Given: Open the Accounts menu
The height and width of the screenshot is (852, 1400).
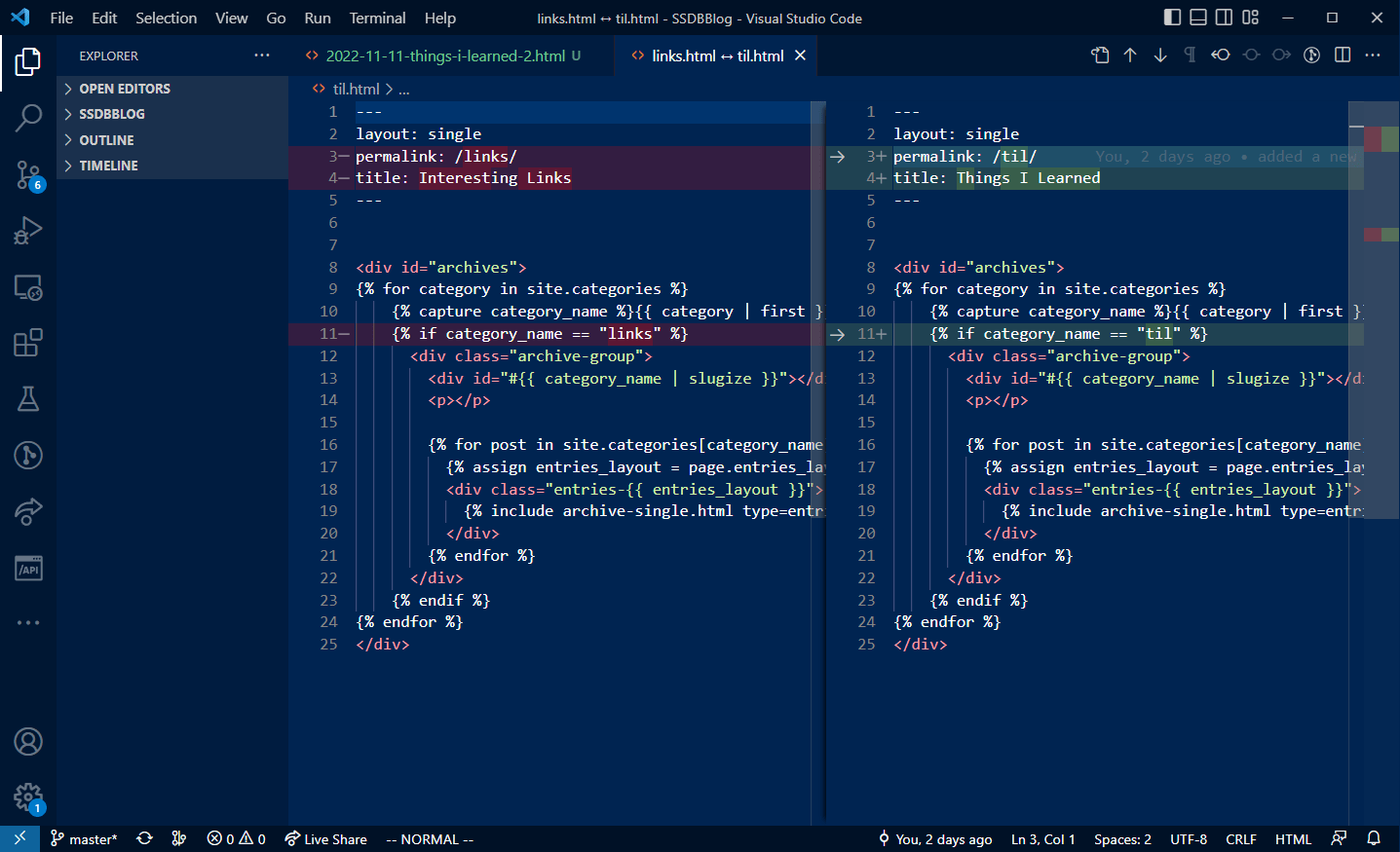Looking at the screenshot, I should [x=28, y=742].
